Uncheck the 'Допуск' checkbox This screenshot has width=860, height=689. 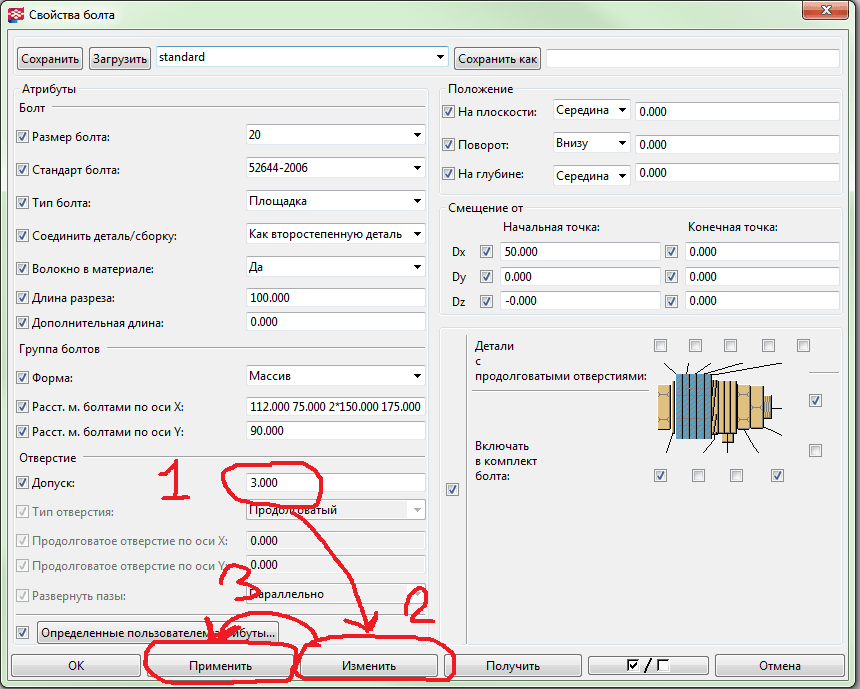pyautogui.click(x=23, y=484)
